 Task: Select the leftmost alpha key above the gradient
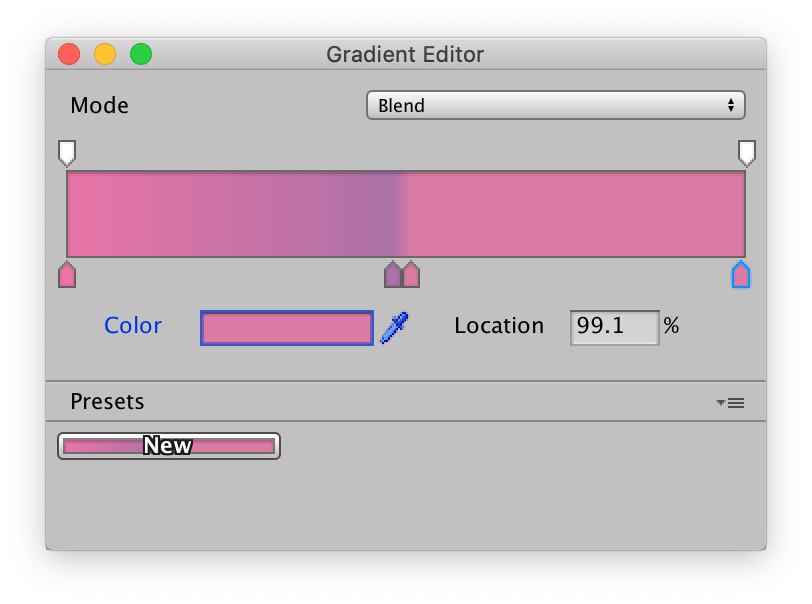[67, 150]
